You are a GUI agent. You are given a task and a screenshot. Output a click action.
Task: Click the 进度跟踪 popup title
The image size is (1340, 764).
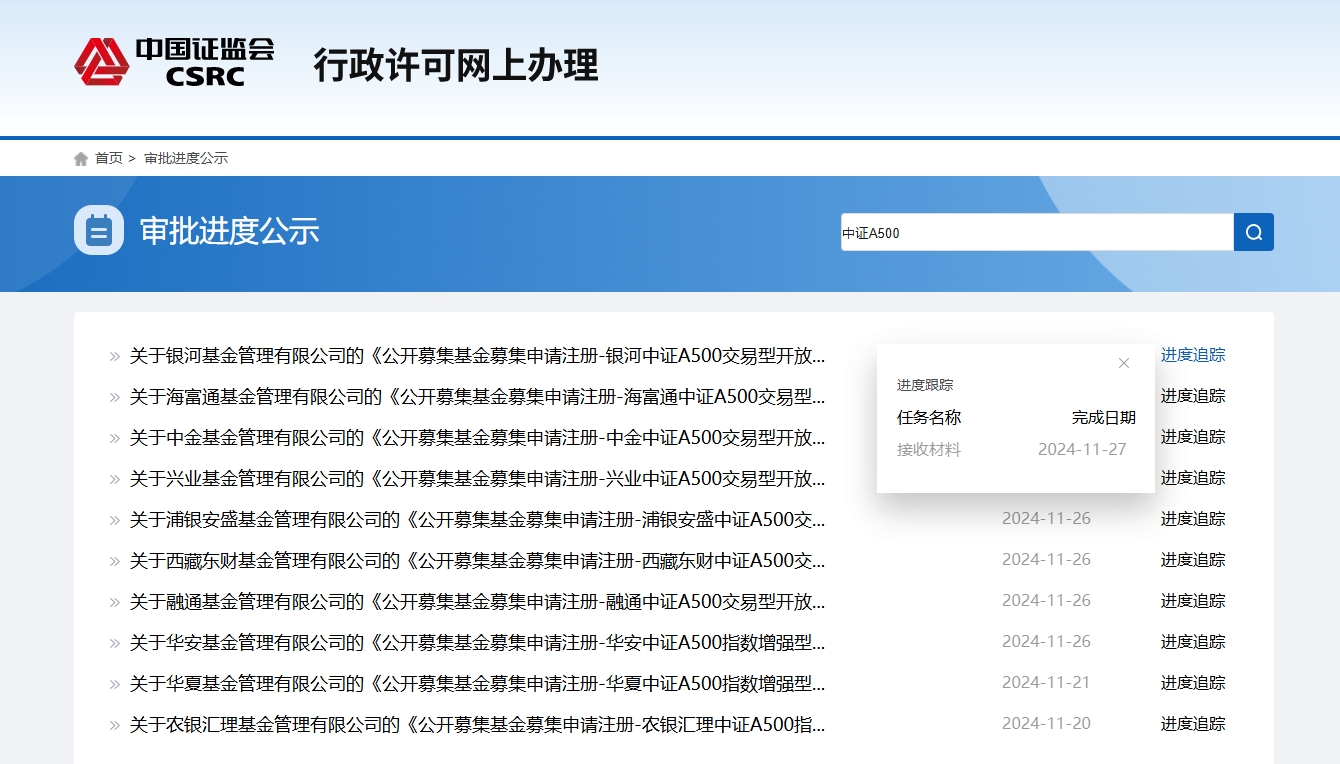pyautogui.click(x=925, y=385)
